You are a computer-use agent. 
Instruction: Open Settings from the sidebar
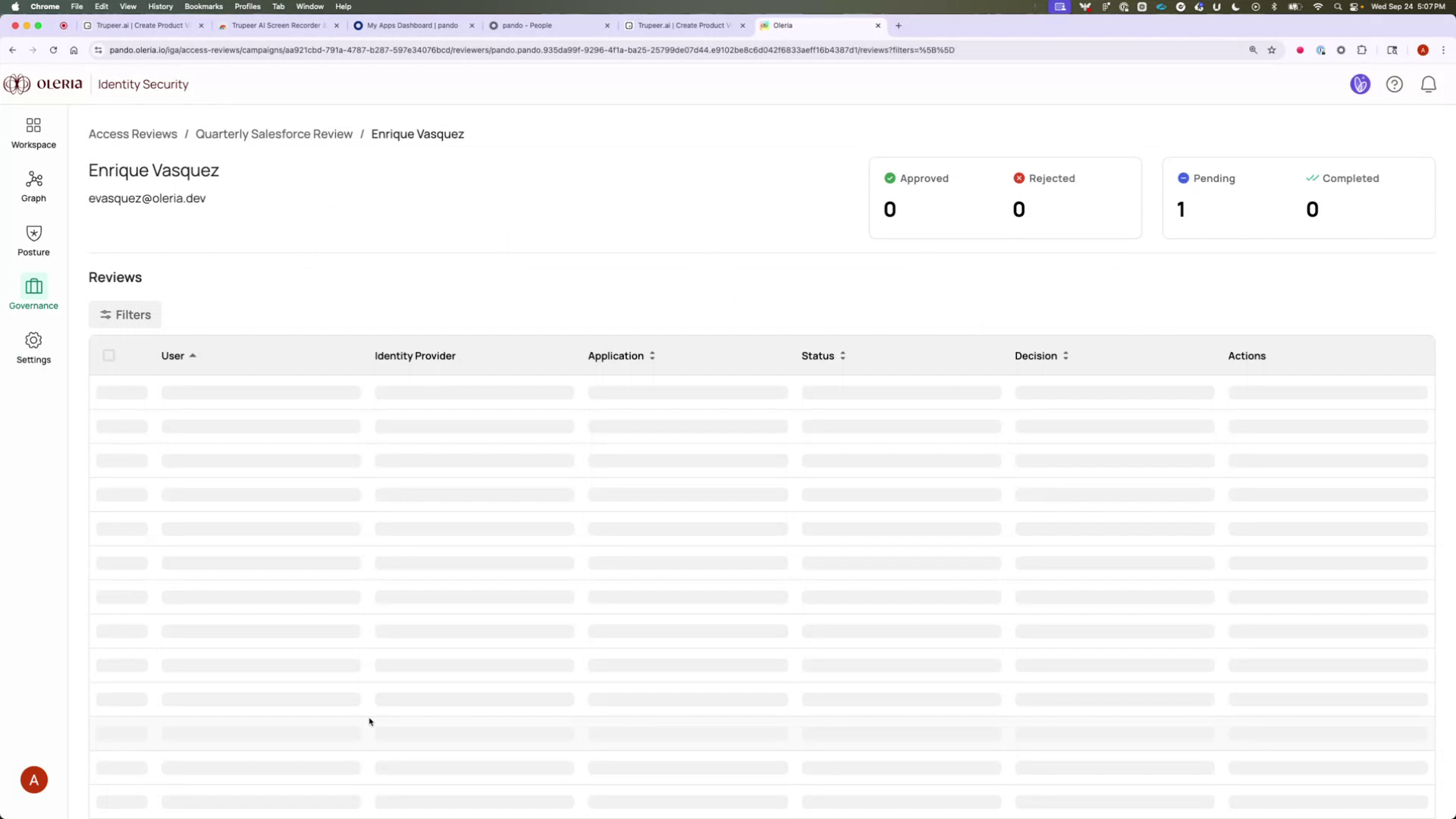coord(33,347)
